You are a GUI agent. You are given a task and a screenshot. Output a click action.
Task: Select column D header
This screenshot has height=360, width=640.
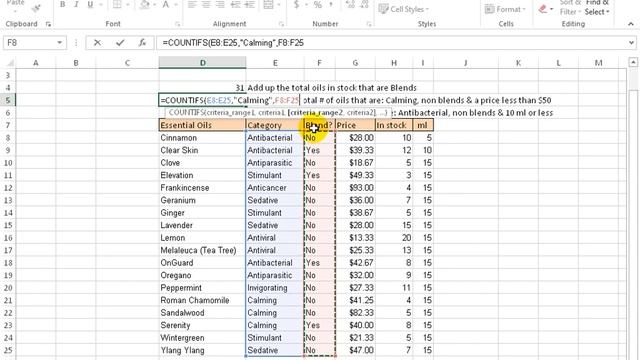click(202, 63)
